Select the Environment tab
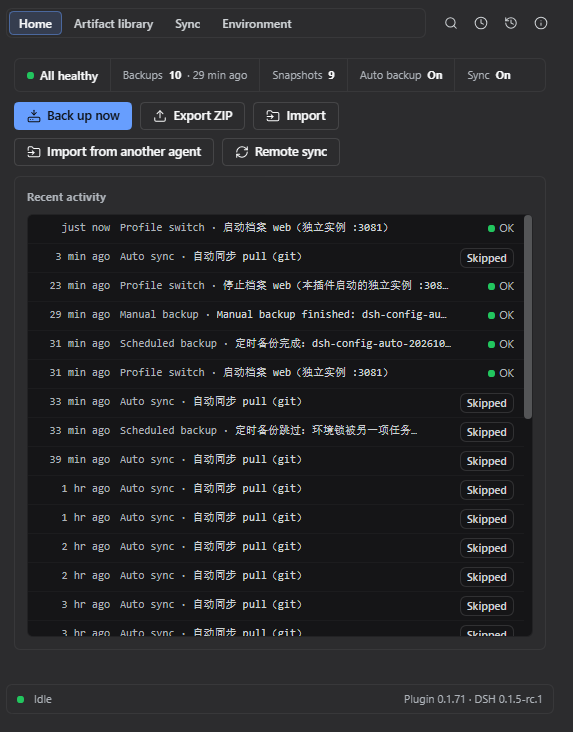This screenshot has height=732, width=573. [257, 23]
